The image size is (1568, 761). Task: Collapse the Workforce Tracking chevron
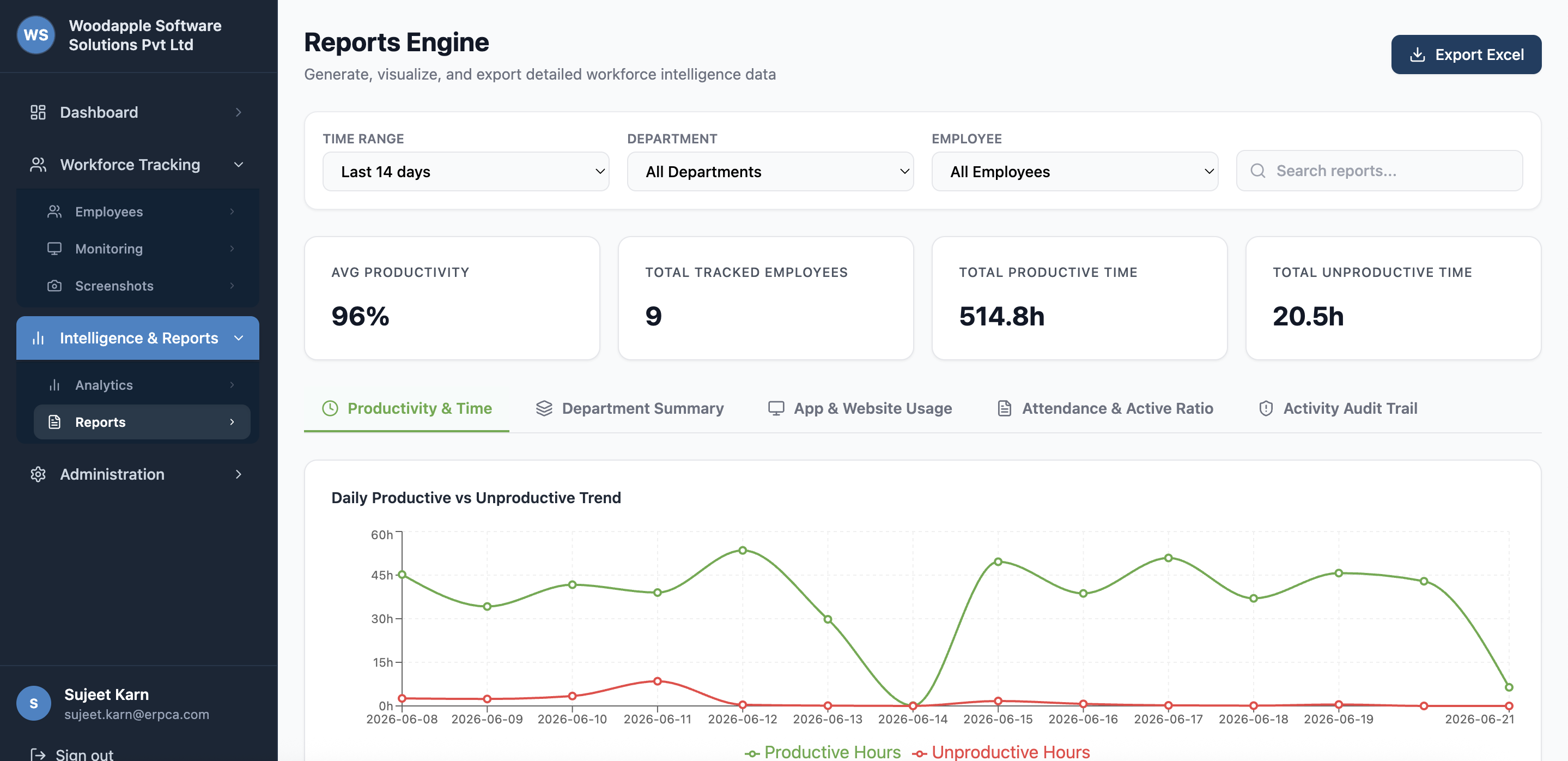pyautogui.click(x=239, y=165)
